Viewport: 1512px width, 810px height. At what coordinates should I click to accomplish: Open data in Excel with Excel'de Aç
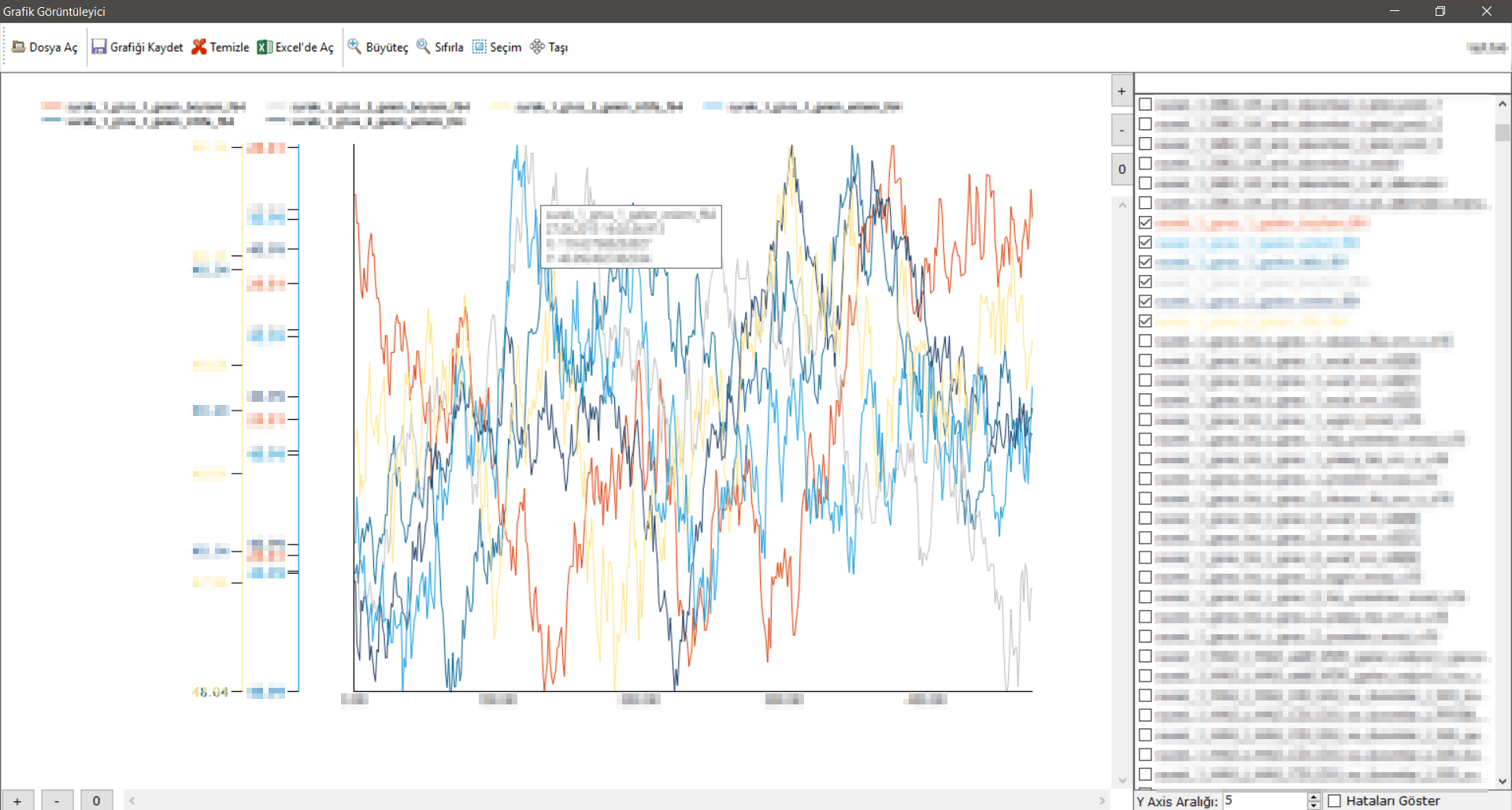coord(295,47)
